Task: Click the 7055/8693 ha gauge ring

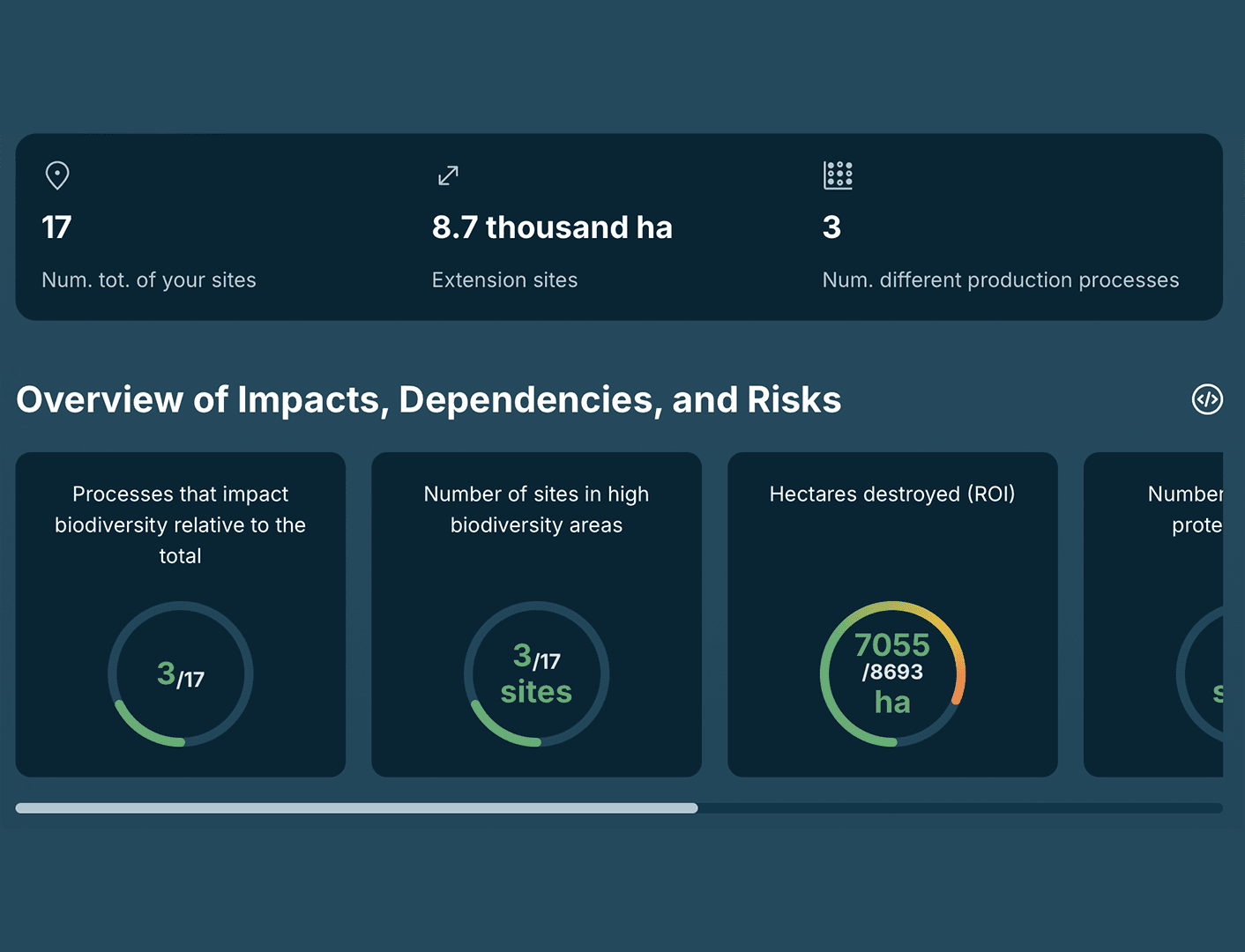Action: 892,674
